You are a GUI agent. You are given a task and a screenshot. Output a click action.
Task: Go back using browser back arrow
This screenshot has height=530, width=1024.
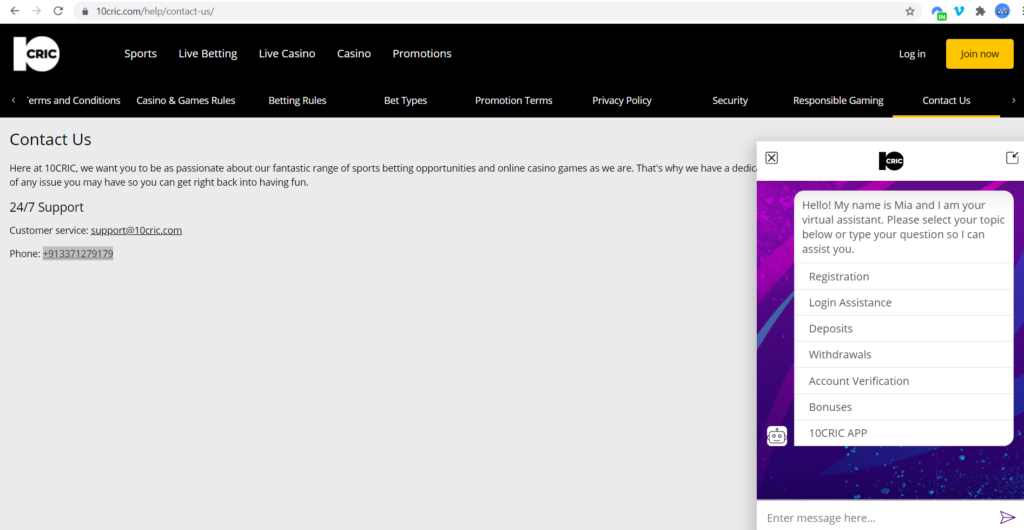coord(14,11)
